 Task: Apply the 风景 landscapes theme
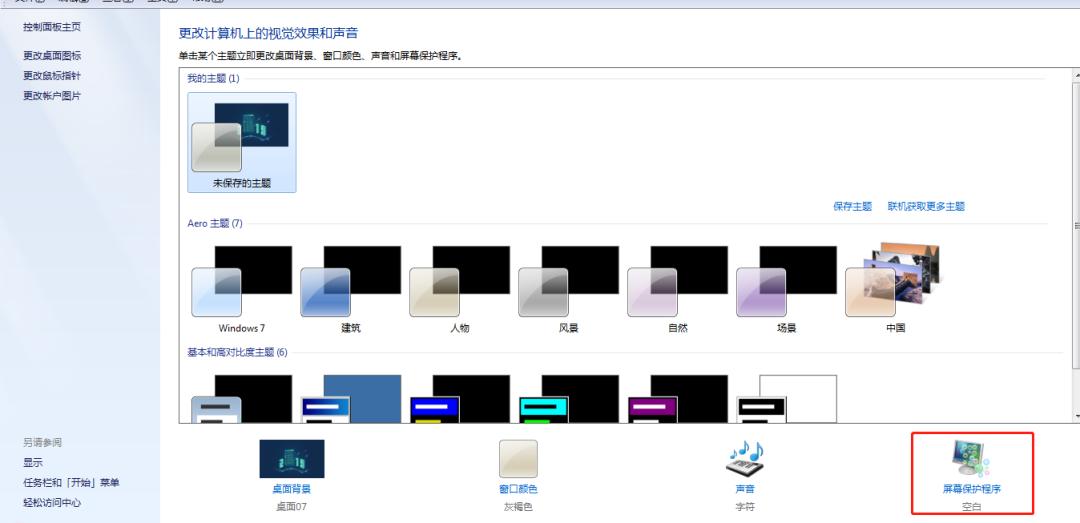pos(568,289)
